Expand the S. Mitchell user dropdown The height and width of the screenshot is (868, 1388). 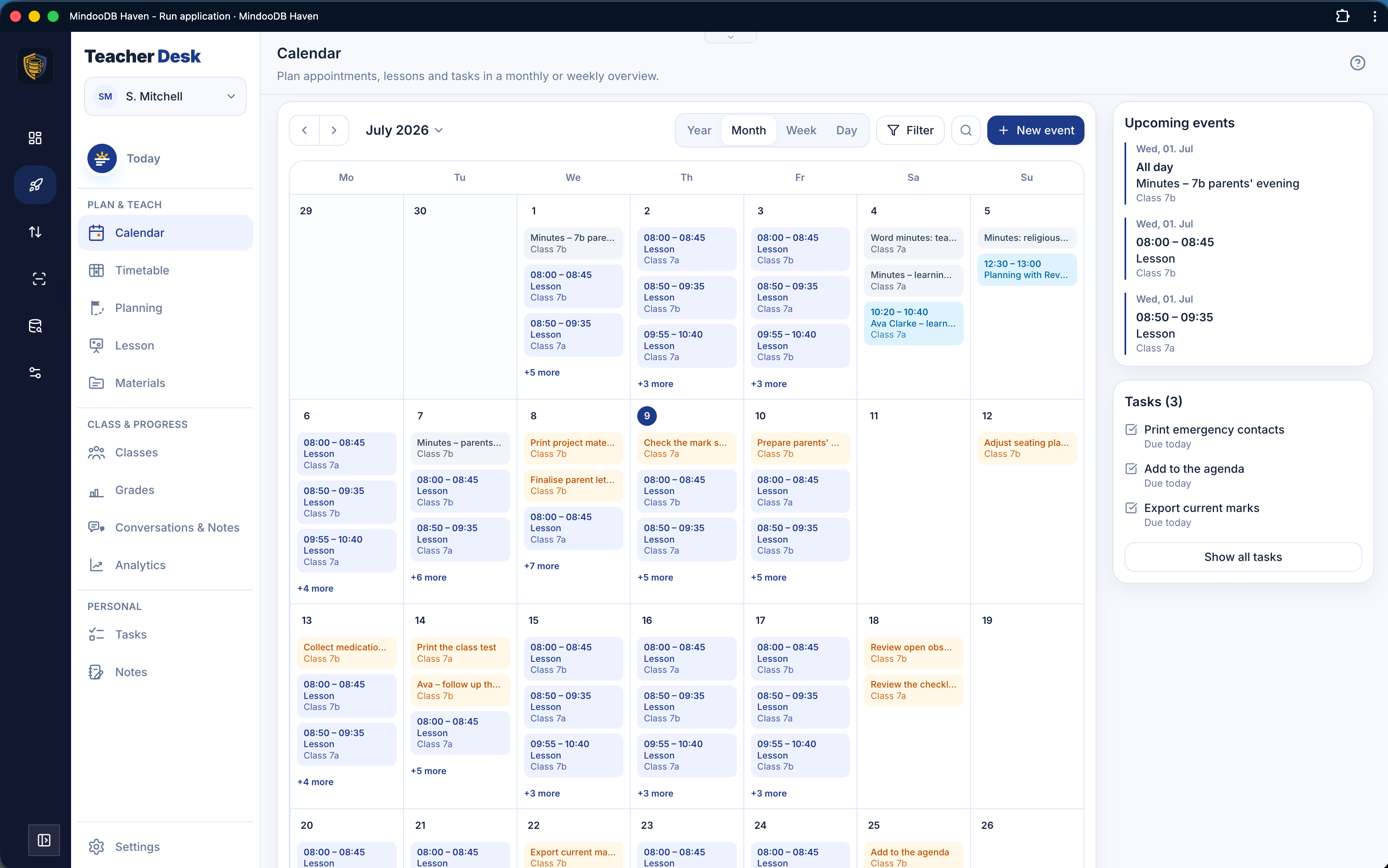[165, 96]
